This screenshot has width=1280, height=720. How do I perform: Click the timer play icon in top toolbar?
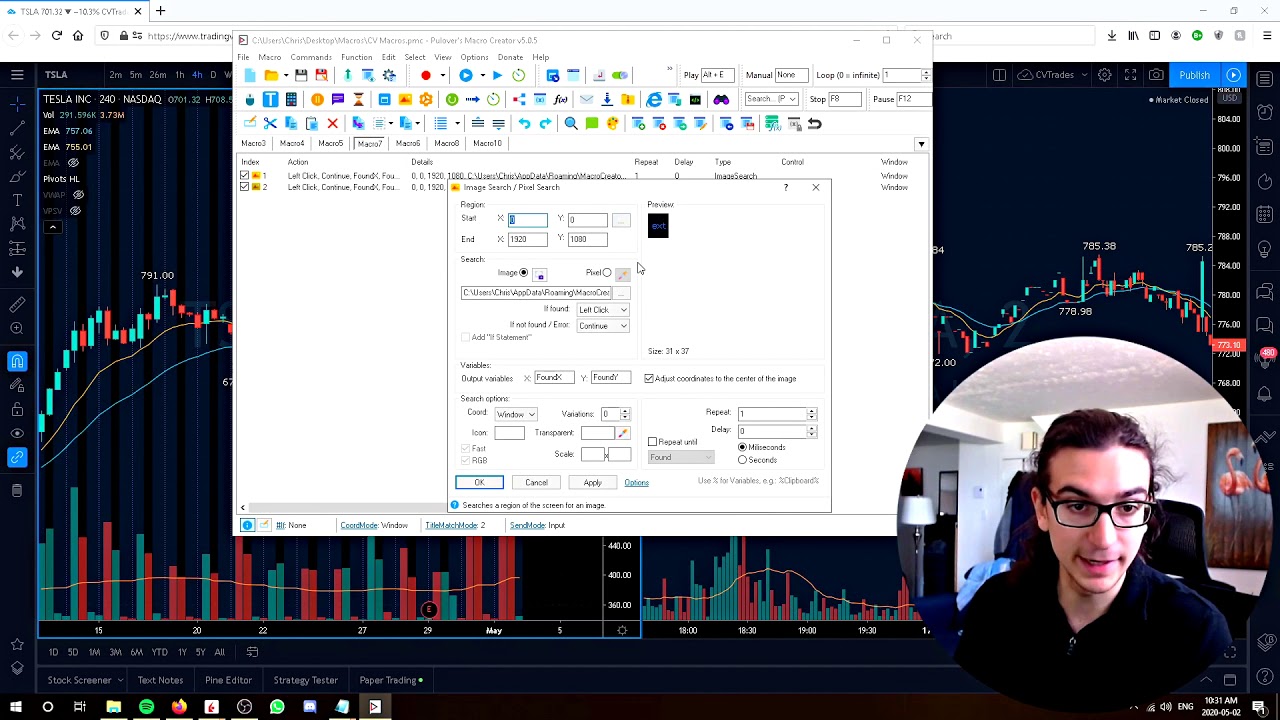tap(518, 75)
